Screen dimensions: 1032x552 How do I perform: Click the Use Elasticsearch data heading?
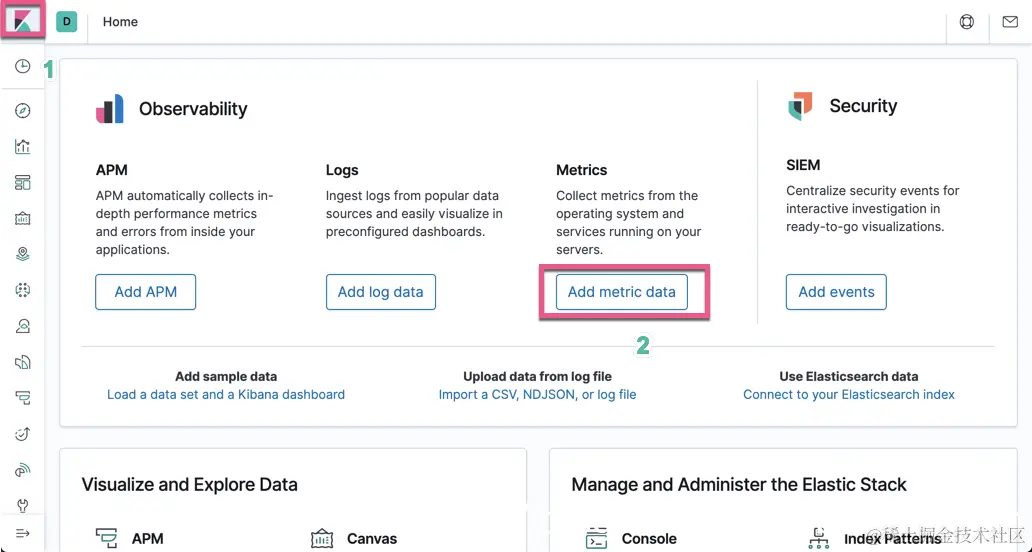pyautogui.click(x=849, y=376)
